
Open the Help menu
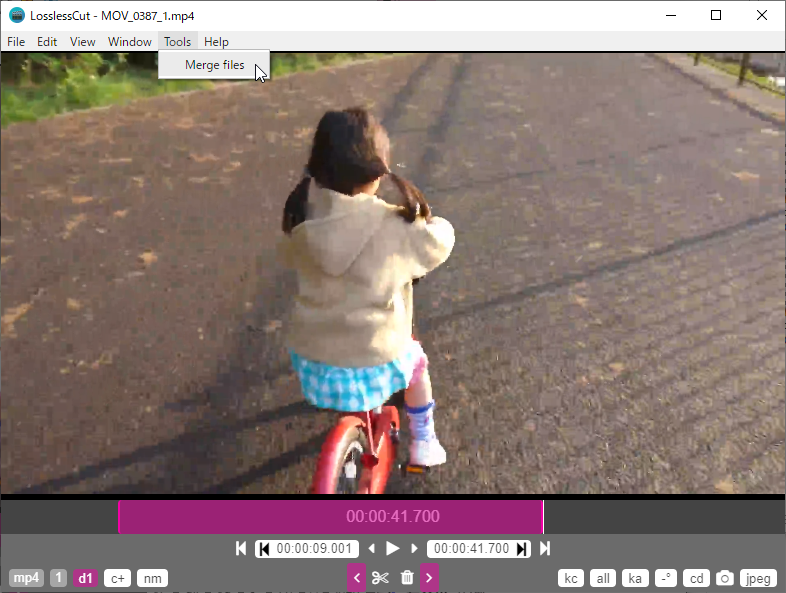coord(216,42)
